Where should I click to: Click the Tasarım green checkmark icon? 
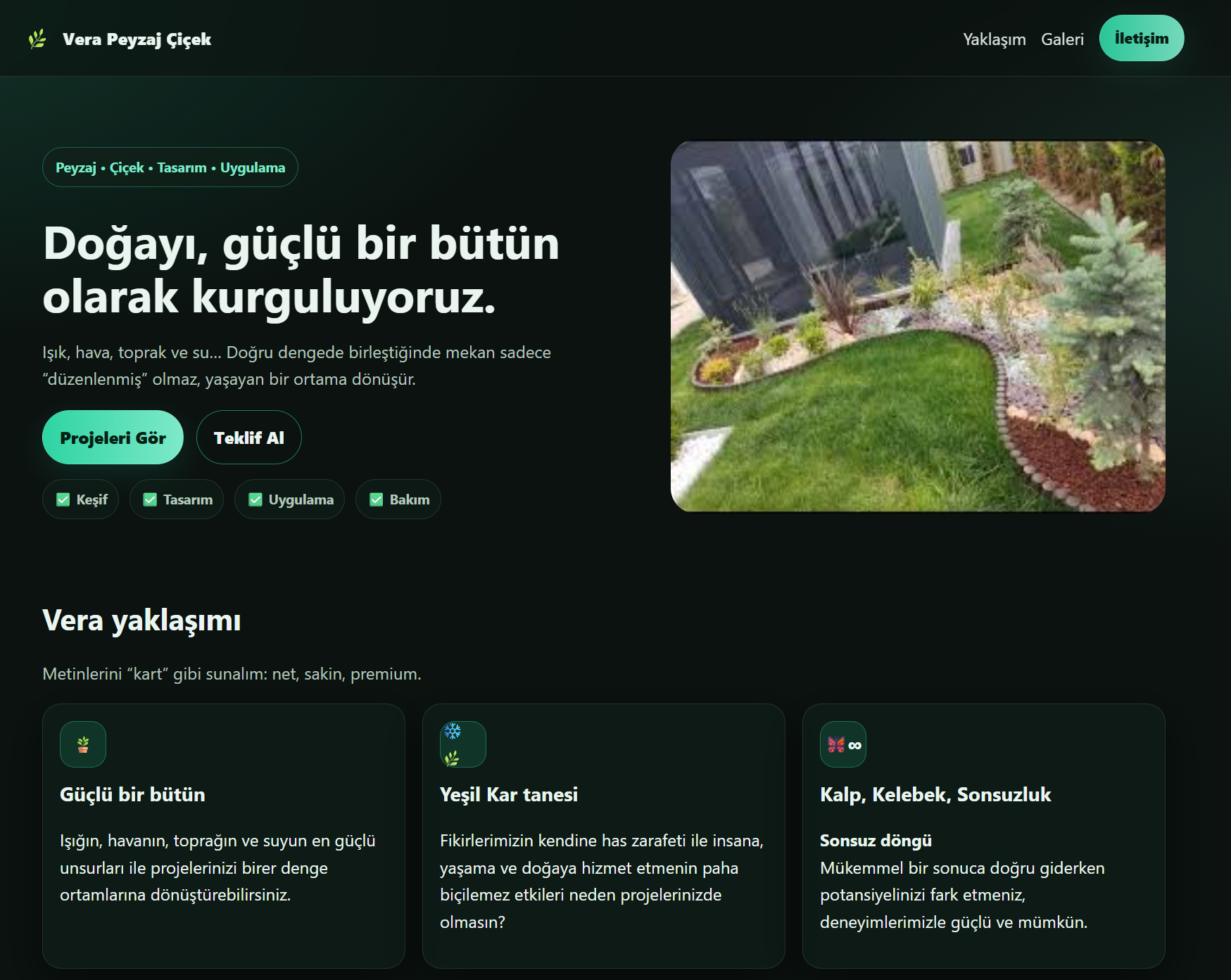150,499
